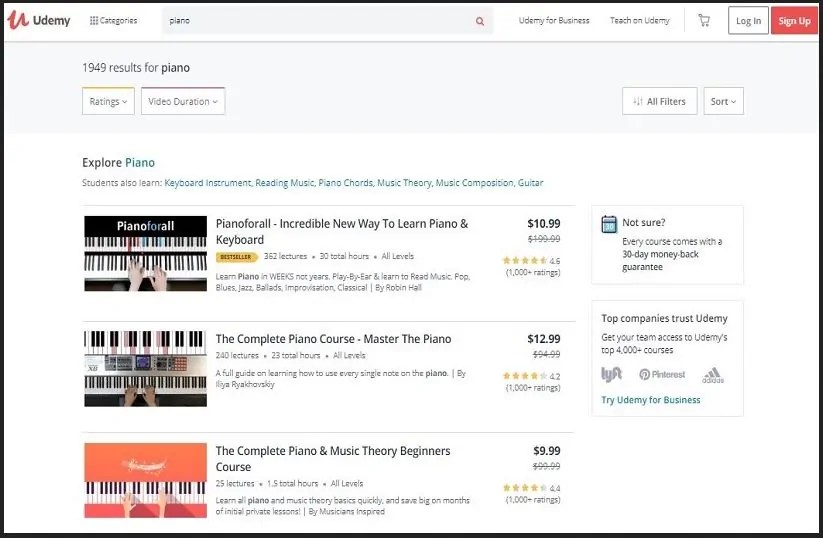The height and width of the screenshot is (538, 823).
Task: Click the $9.99 price
Action: pos(546,451)
